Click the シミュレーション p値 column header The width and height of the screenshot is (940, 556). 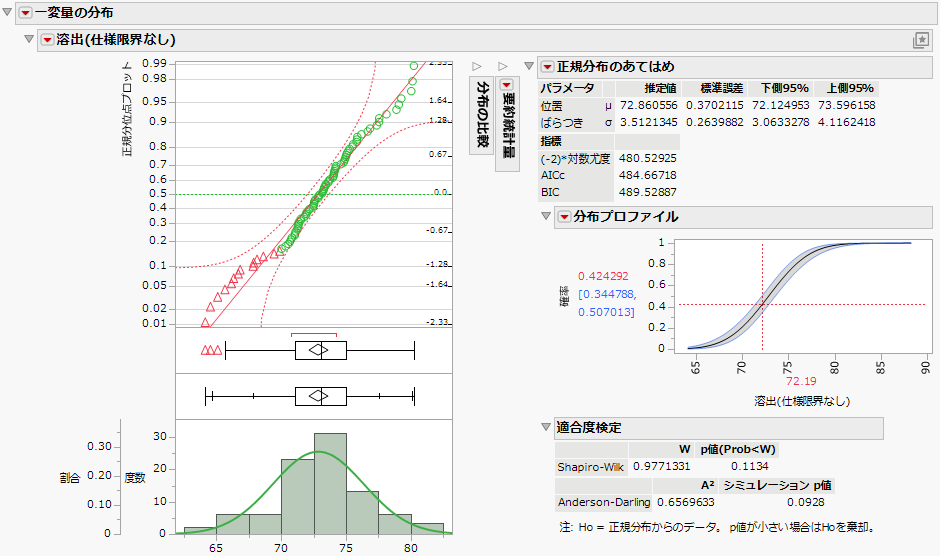pos(778,485)
